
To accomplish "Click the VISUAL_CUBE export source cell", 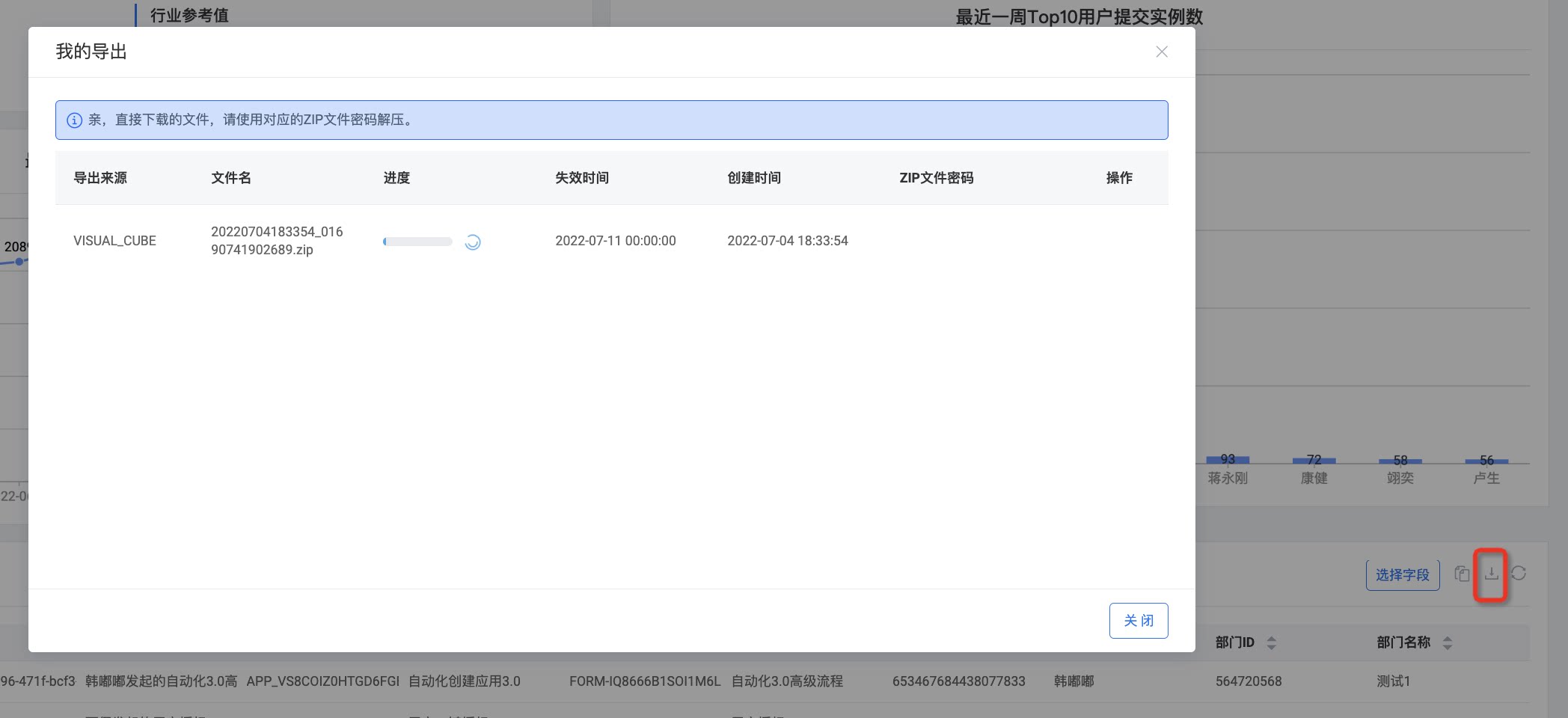I will point(114,241).
